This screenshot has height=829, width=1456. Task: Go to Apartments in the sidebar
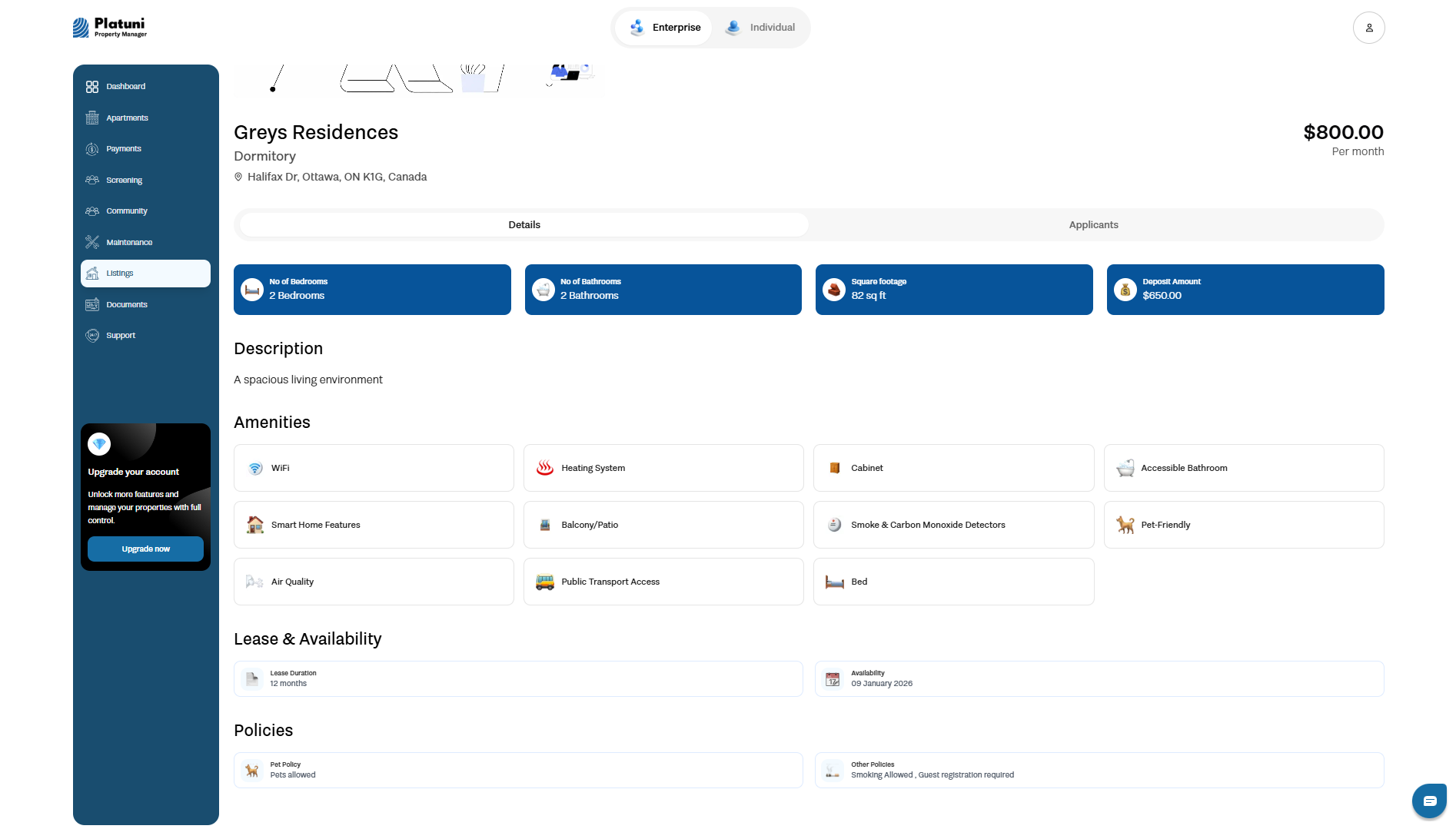coord(145,118)
